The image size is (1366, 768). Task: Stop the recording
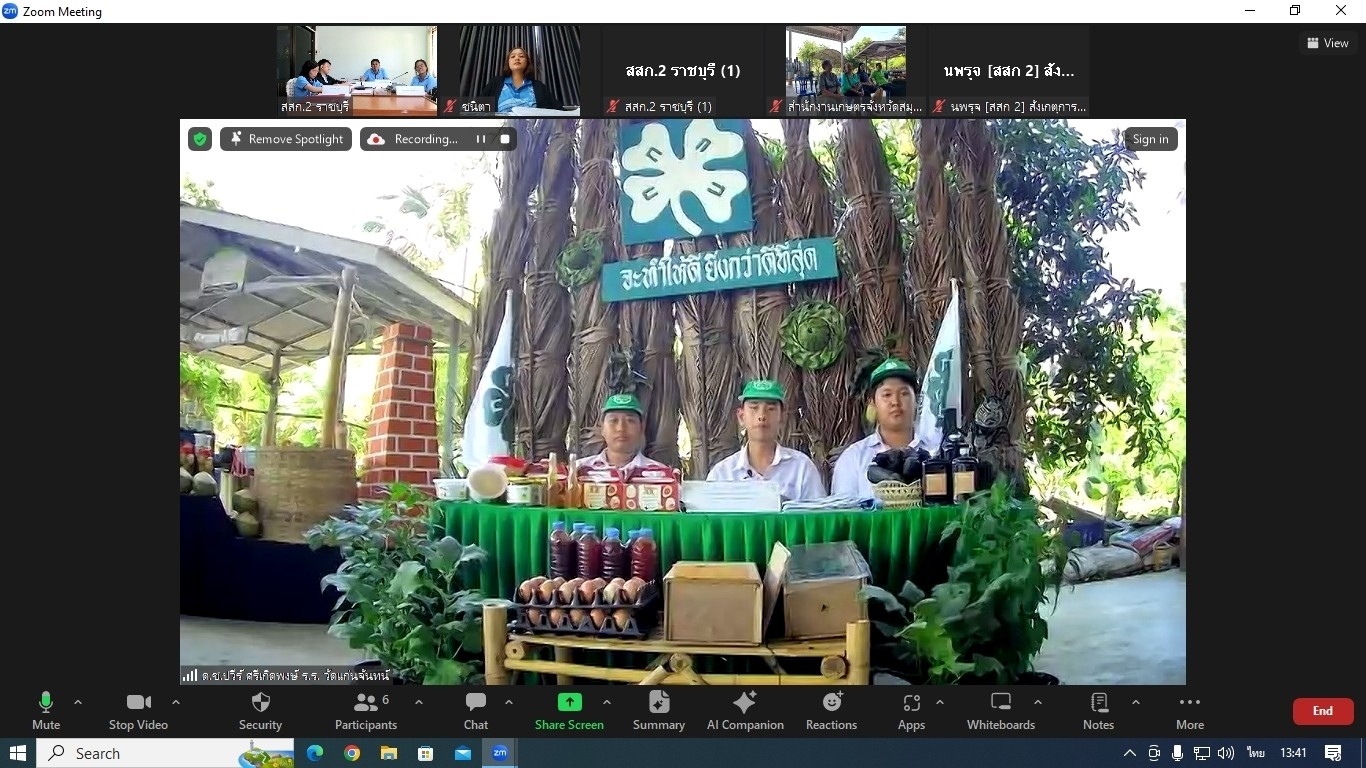pyautogui.click(x=505, y=139)
